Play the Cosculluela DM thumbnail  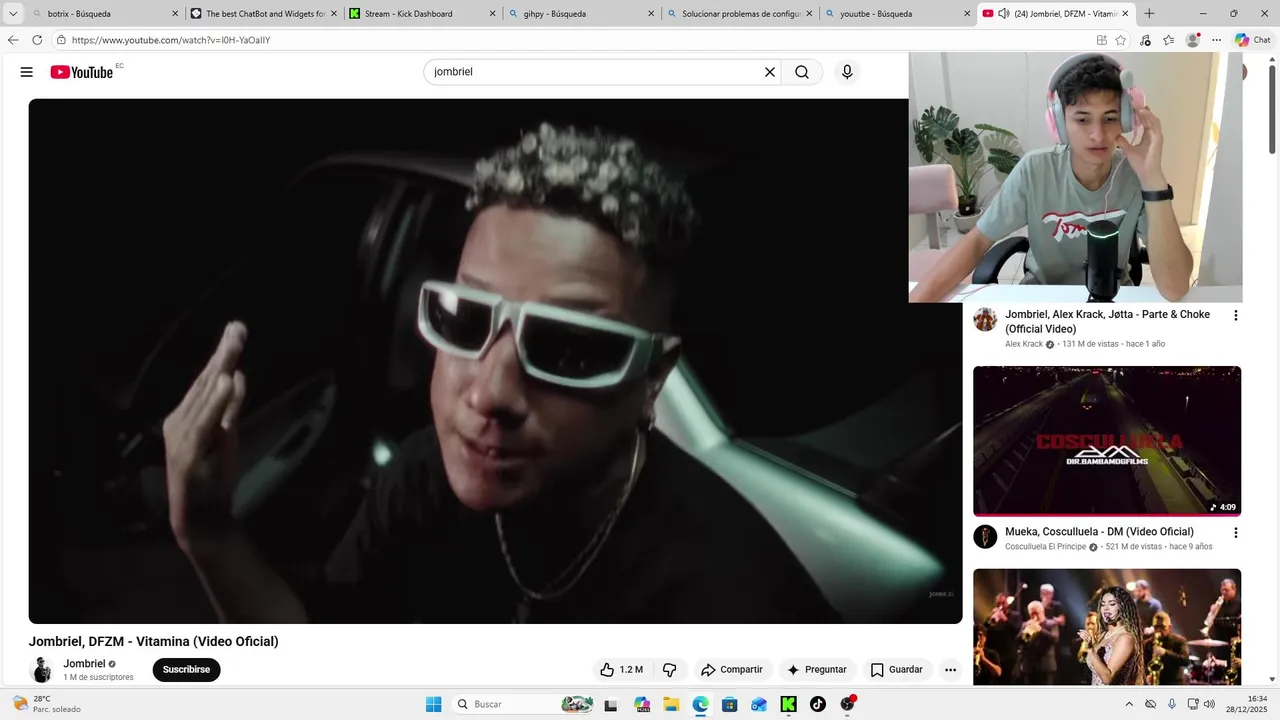coord(1107,441)
